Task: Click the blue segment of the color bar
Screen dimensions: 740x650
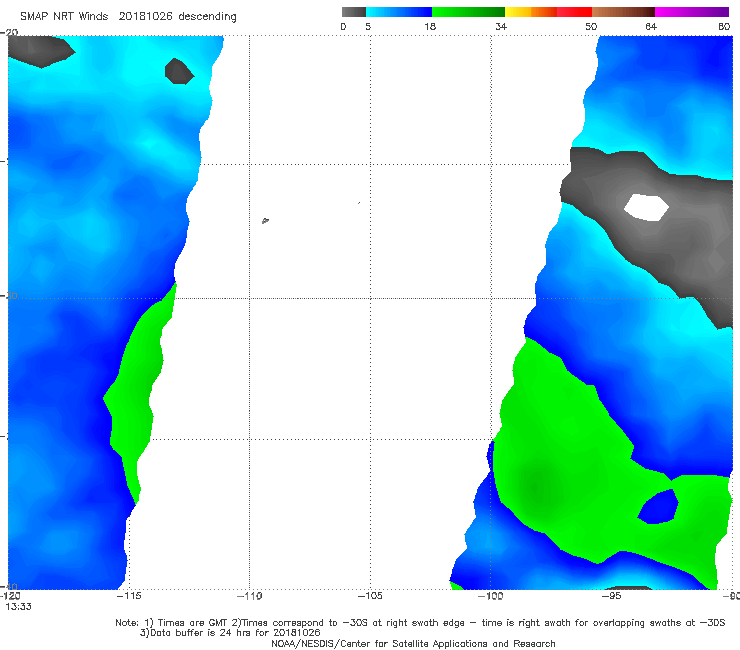Action: [x=399, y=12]
